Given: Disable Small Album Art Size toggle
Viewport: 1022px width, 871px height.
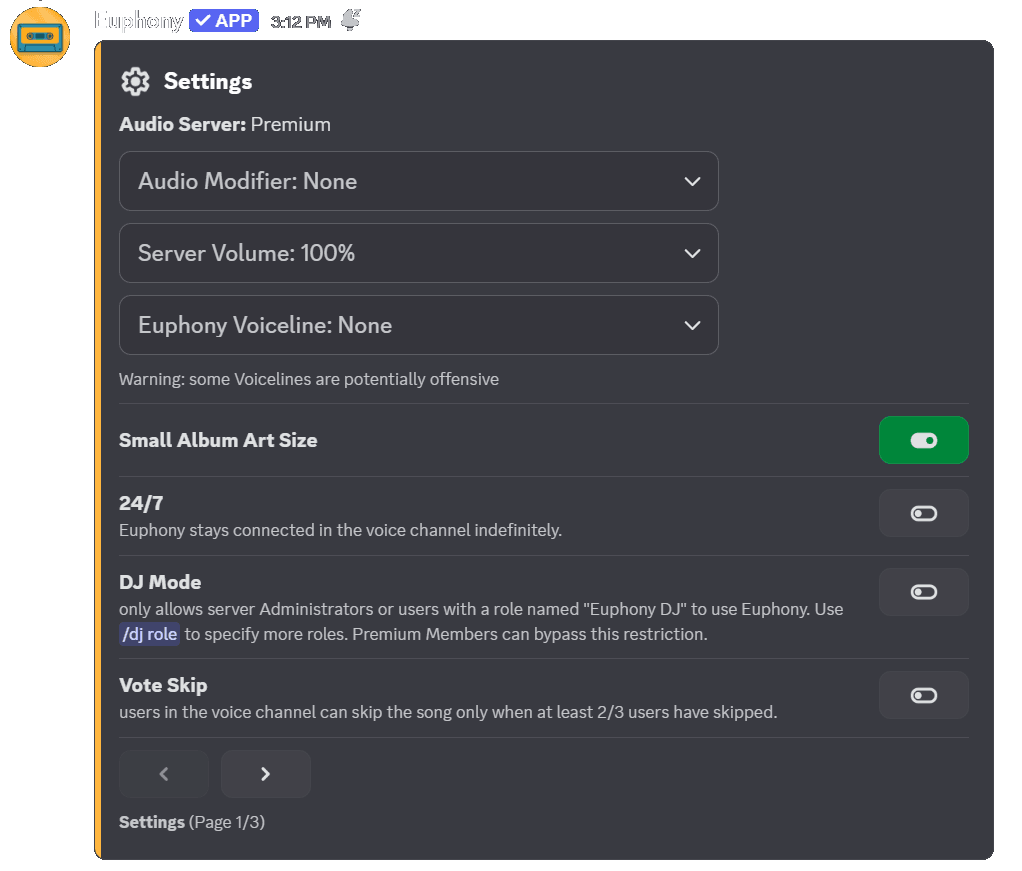Looking at the screenshot, I should click(x=924, y=440).
